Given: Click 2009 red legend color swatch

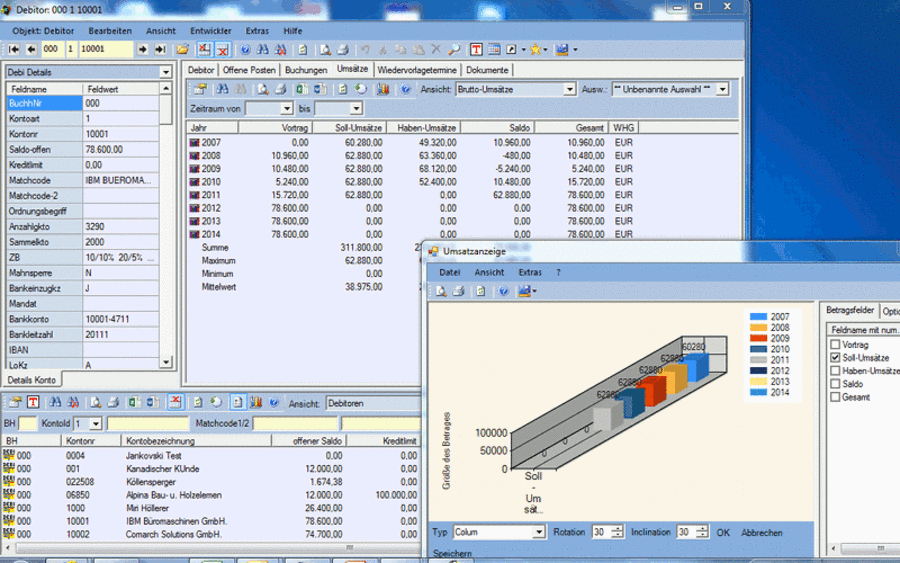Looking at the screenshot, I should tap(758, 338).
